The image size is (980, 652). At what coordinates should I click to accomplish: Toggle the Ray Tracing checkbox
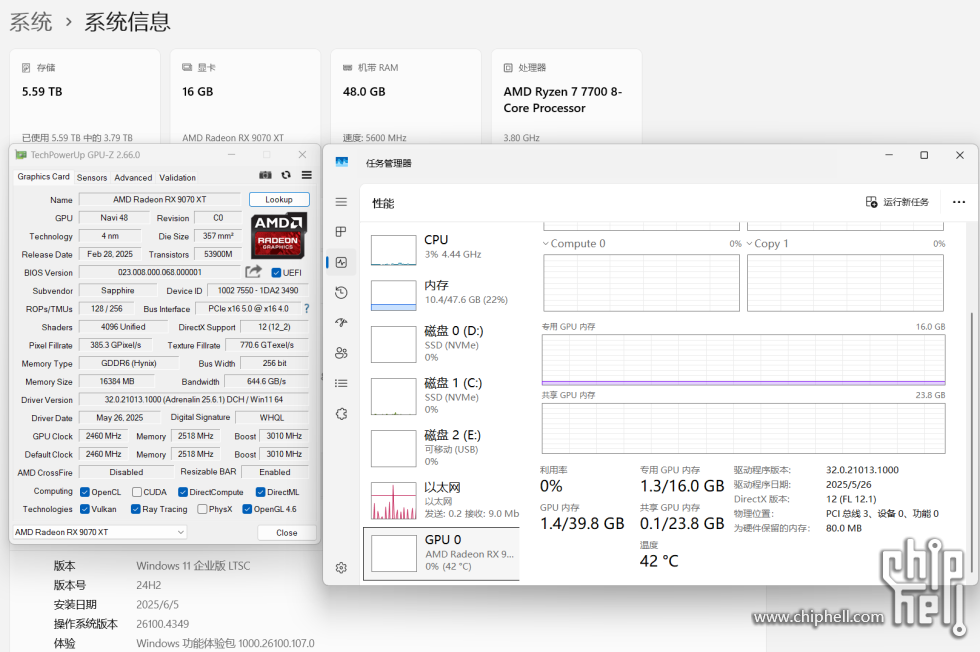point(136,509)
